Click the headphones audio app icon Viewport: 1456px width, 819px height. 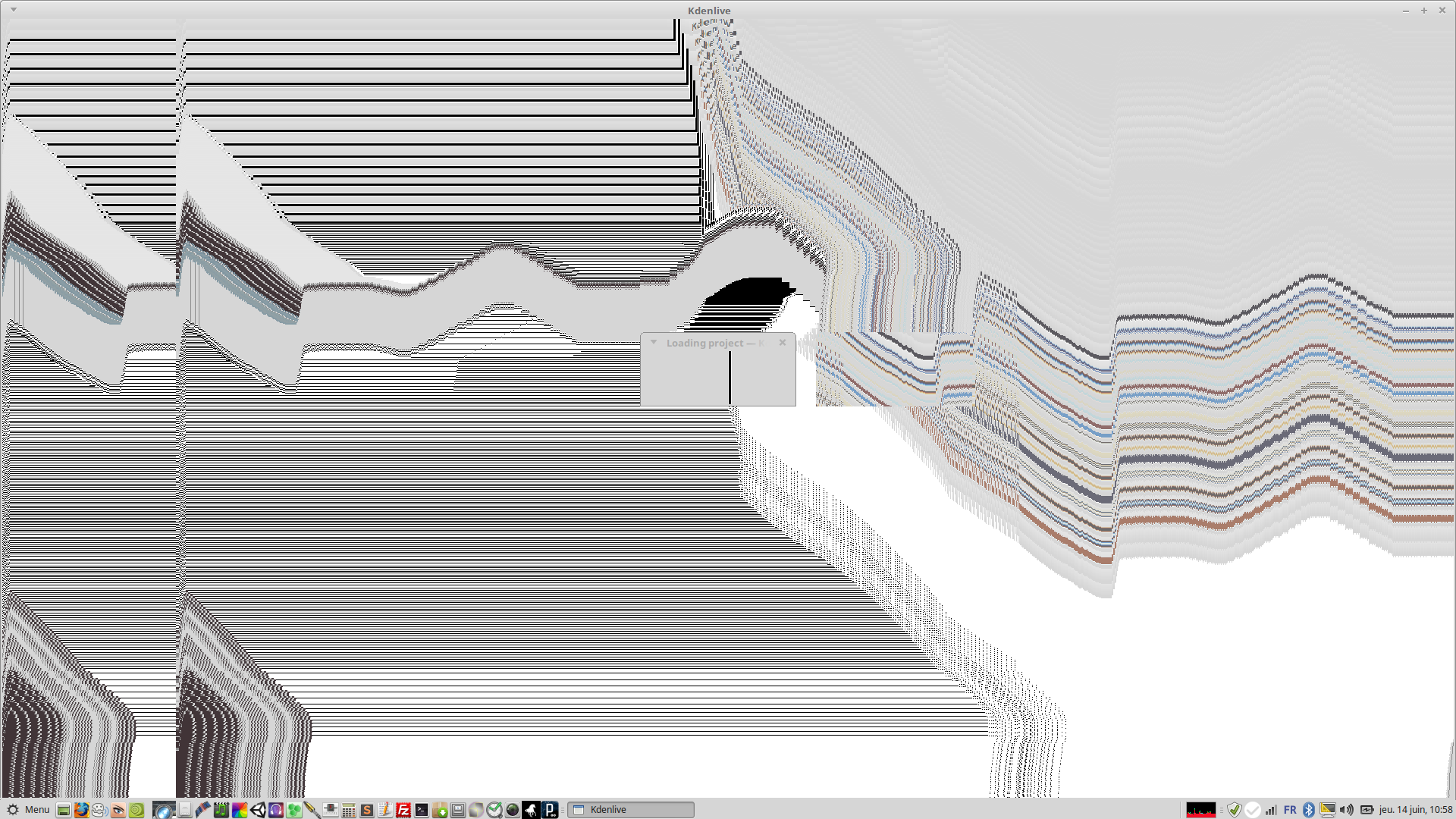pos(276,810)
